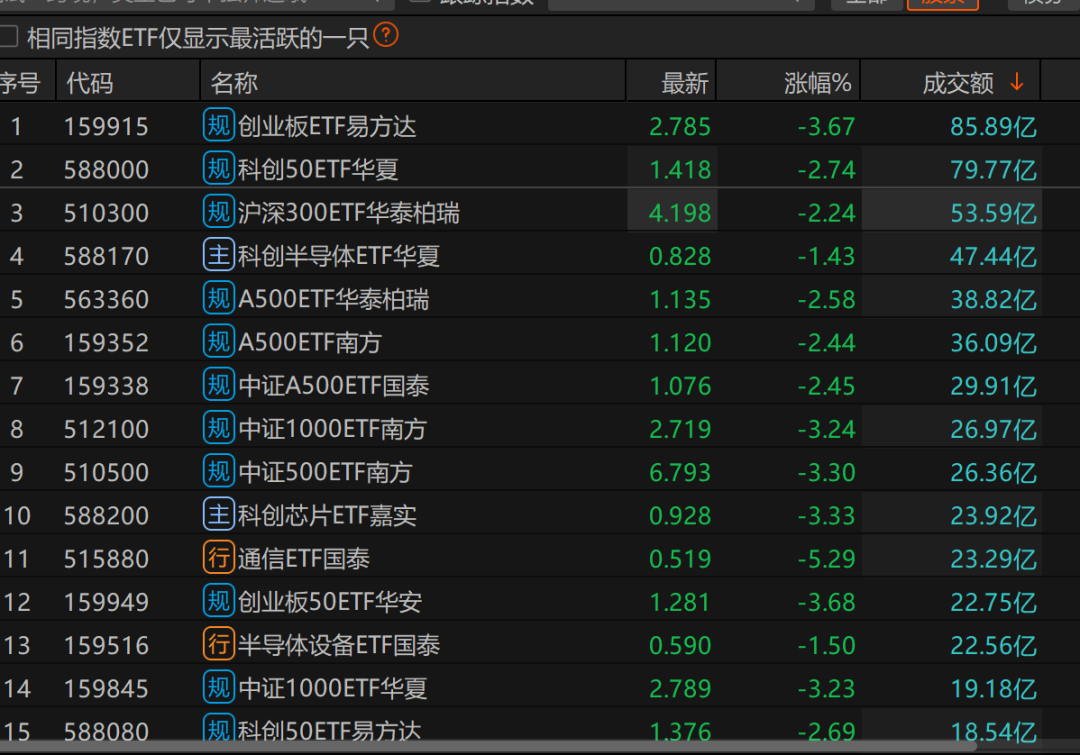The height and width of the screenshot is (755, 1080).
Task: Click code 159949
Action: pyautogui.click(x=106, y=602)
